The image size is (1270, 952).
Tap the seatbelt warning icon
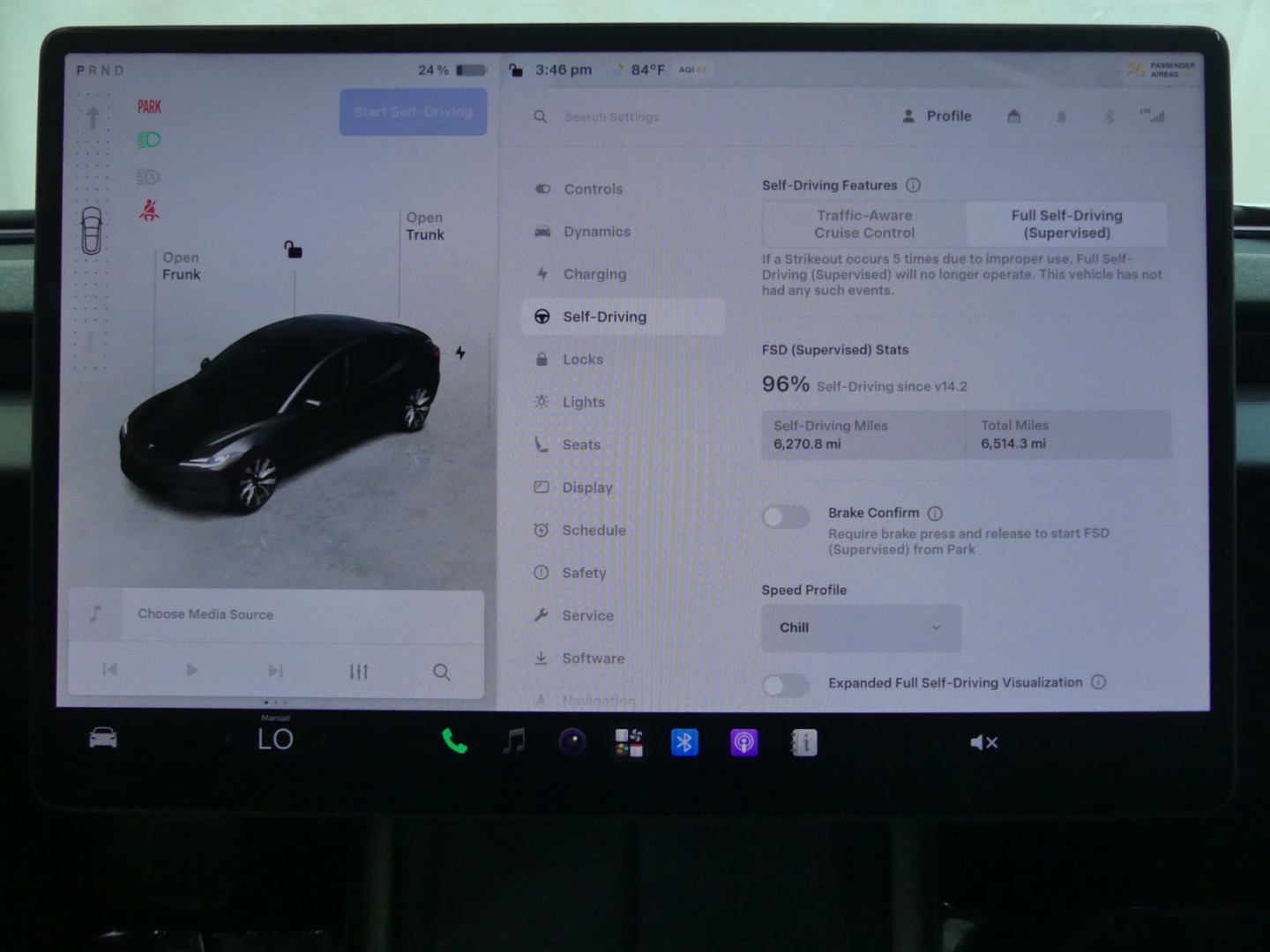click(x=149, y=210)
